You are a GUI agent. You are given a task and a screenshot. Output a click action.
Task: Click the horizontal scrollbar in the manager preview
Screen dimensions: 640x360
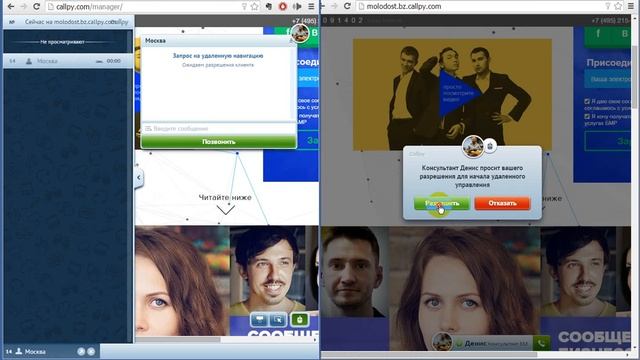click(178, 340)
